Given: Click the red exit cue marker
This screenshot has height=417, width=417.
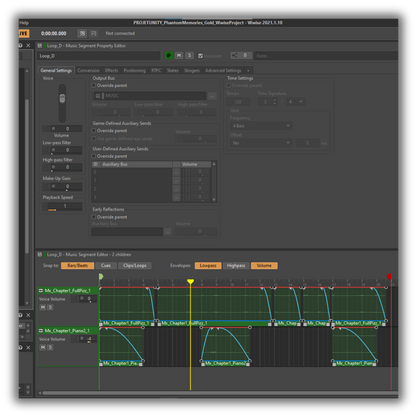Looking at the screenshot, I should pyautogui.click(x=389, y=276).
